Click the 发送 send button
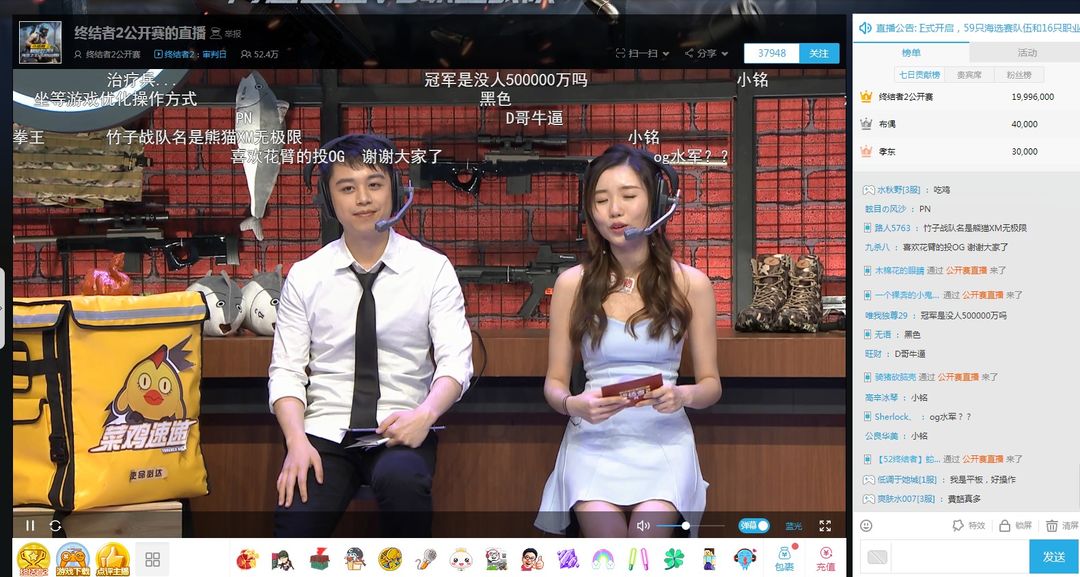 point(1054,556)
